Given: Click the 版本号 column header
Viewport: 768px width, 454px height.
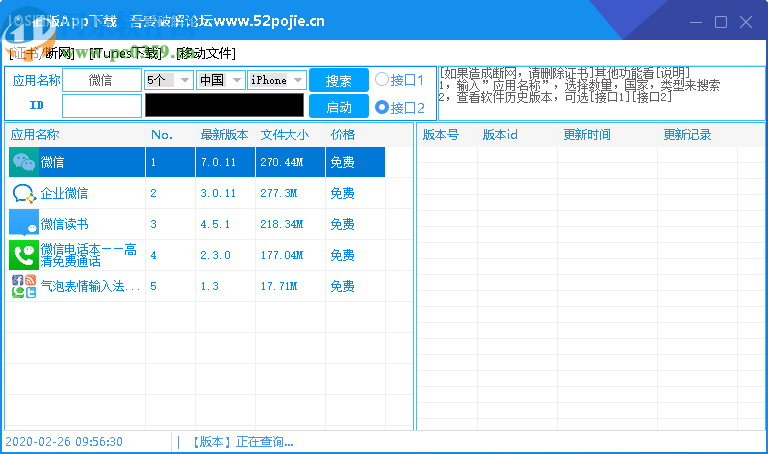Looking at the screenshot, I should click(x=440, y=135).
